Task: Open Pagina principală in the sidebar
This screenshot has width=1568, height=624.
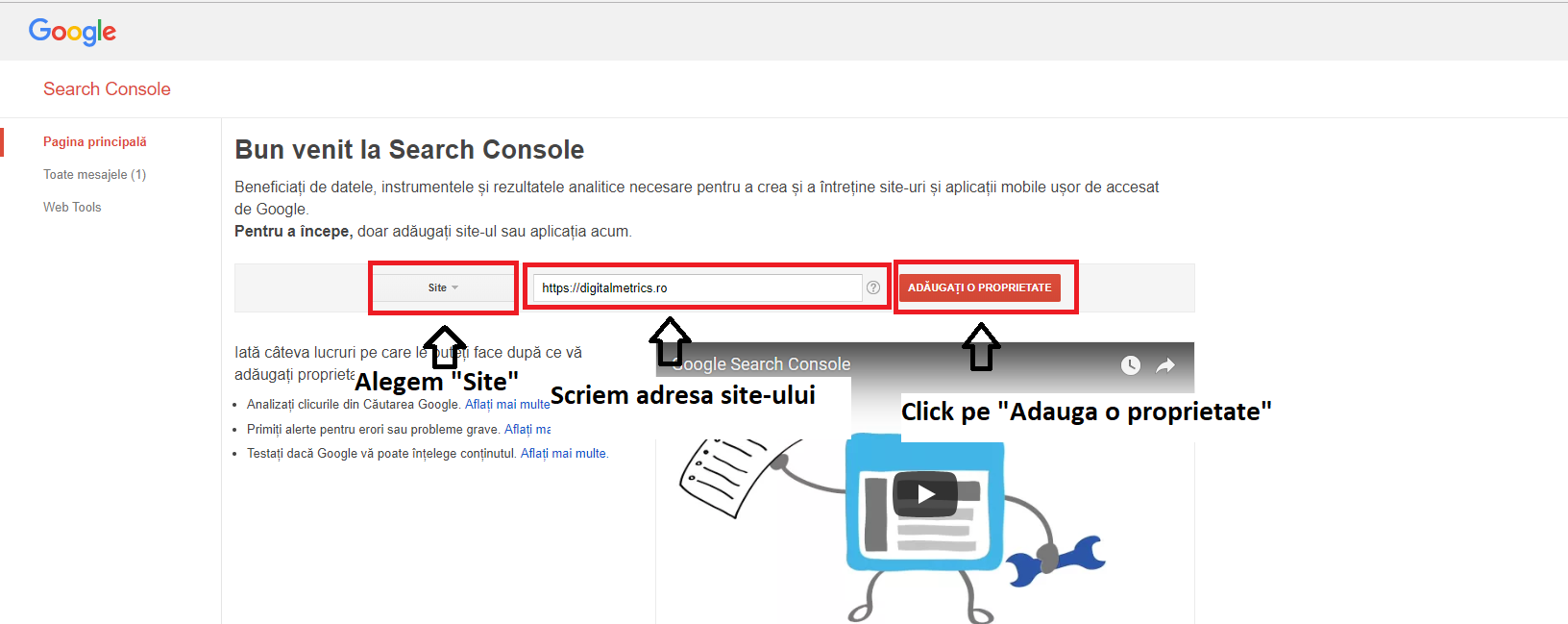Action: (x=94, y=141)
